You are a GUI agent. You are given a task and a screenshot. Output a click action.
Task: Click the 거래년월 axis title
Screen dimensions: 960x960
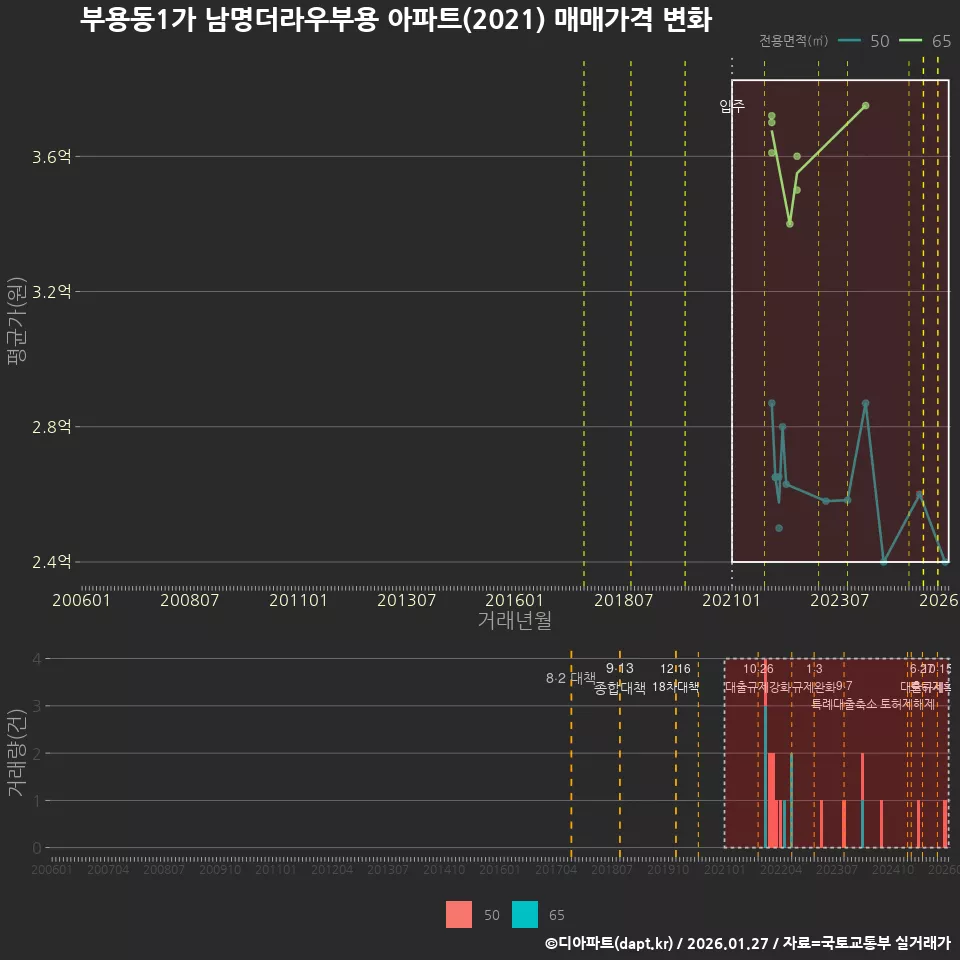pos(514,620)
